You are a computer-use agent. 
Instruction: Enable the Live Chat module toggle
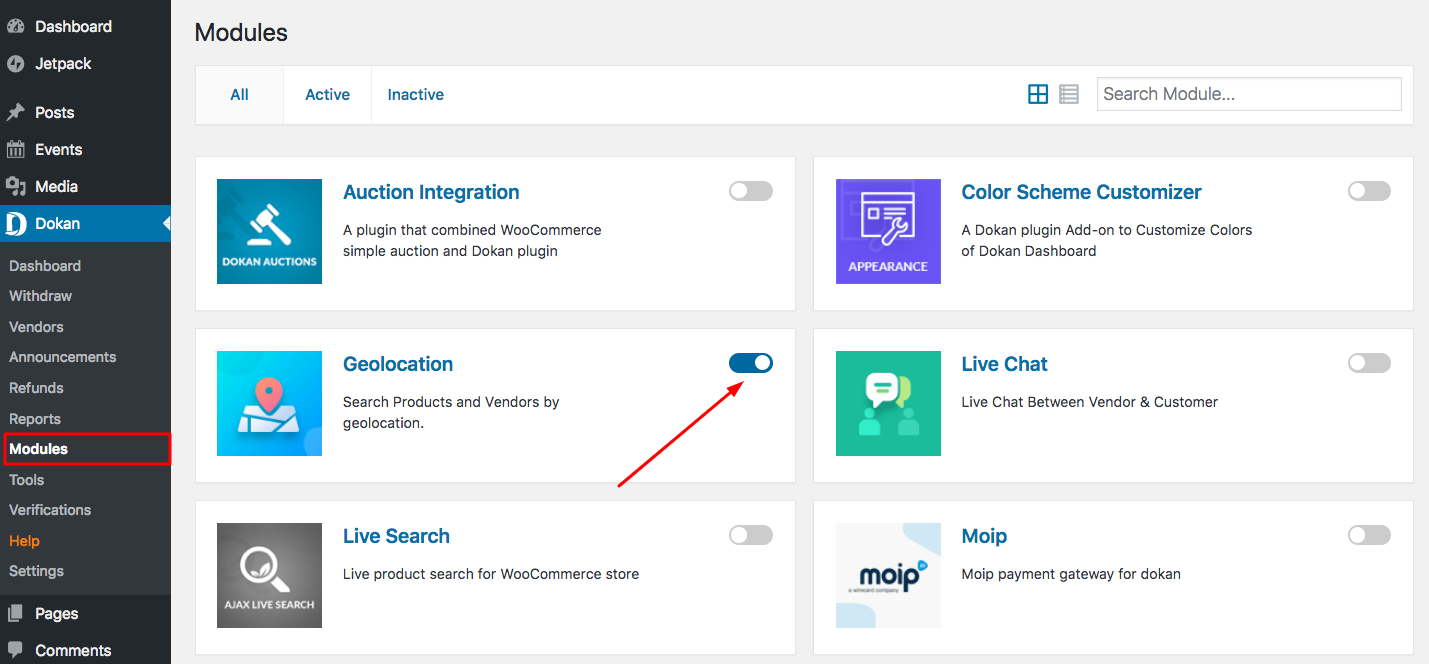[1369, 363]
